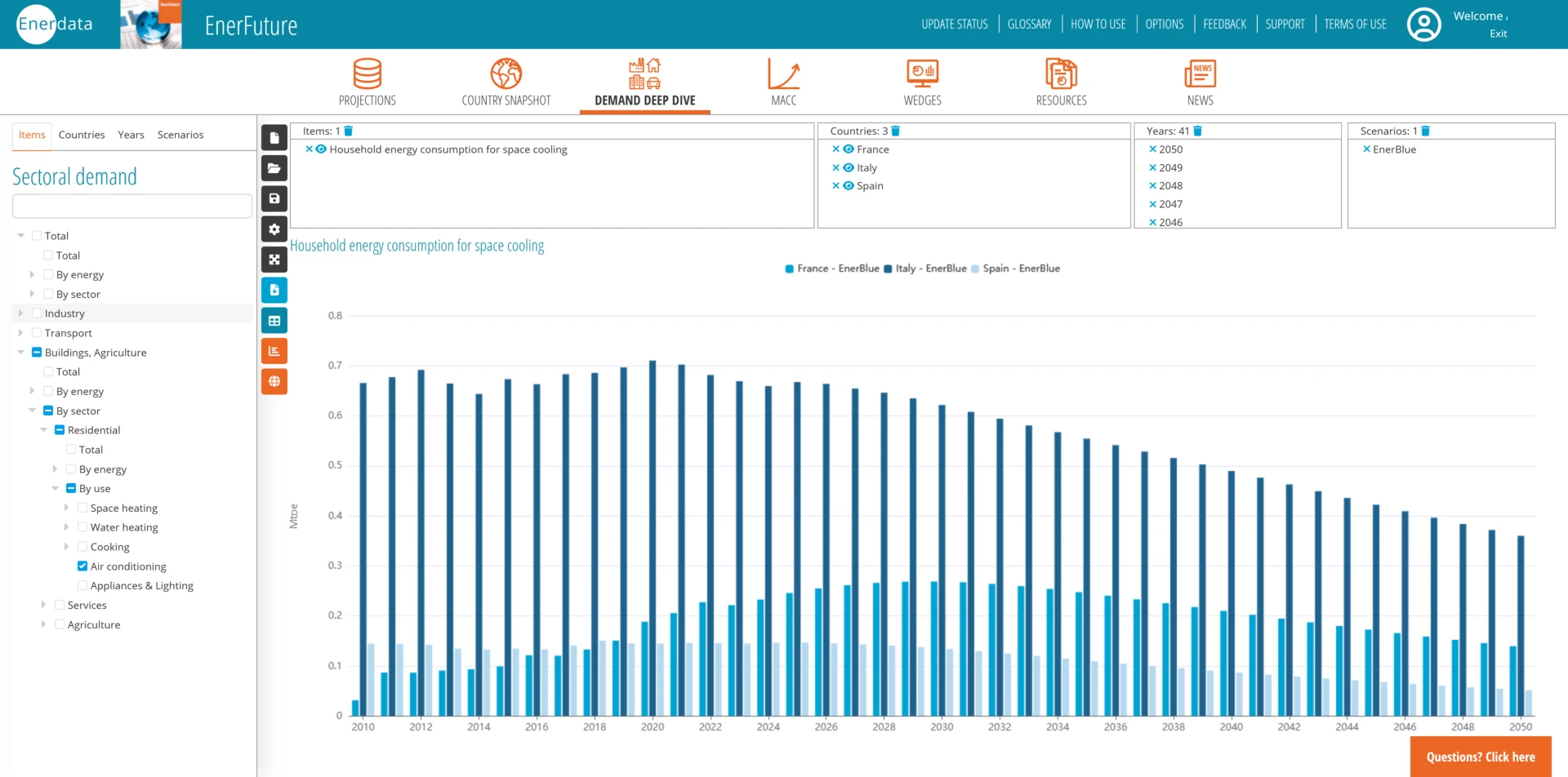Click the user profile avatar icon

[x=1424, y=24]
